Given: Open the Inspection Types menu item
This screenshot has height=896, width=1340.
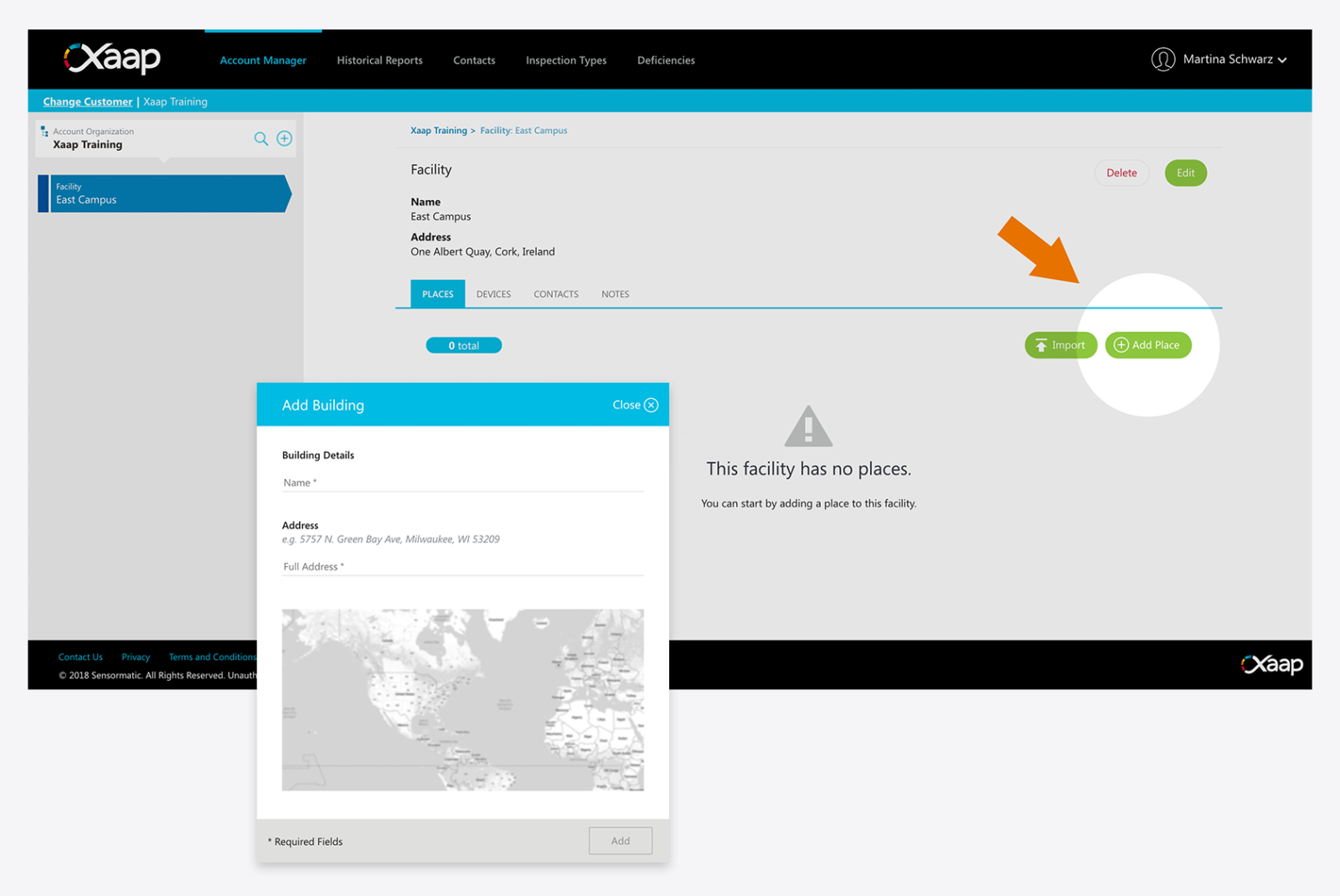Looking at the screenshot, I should coord(565,59).
